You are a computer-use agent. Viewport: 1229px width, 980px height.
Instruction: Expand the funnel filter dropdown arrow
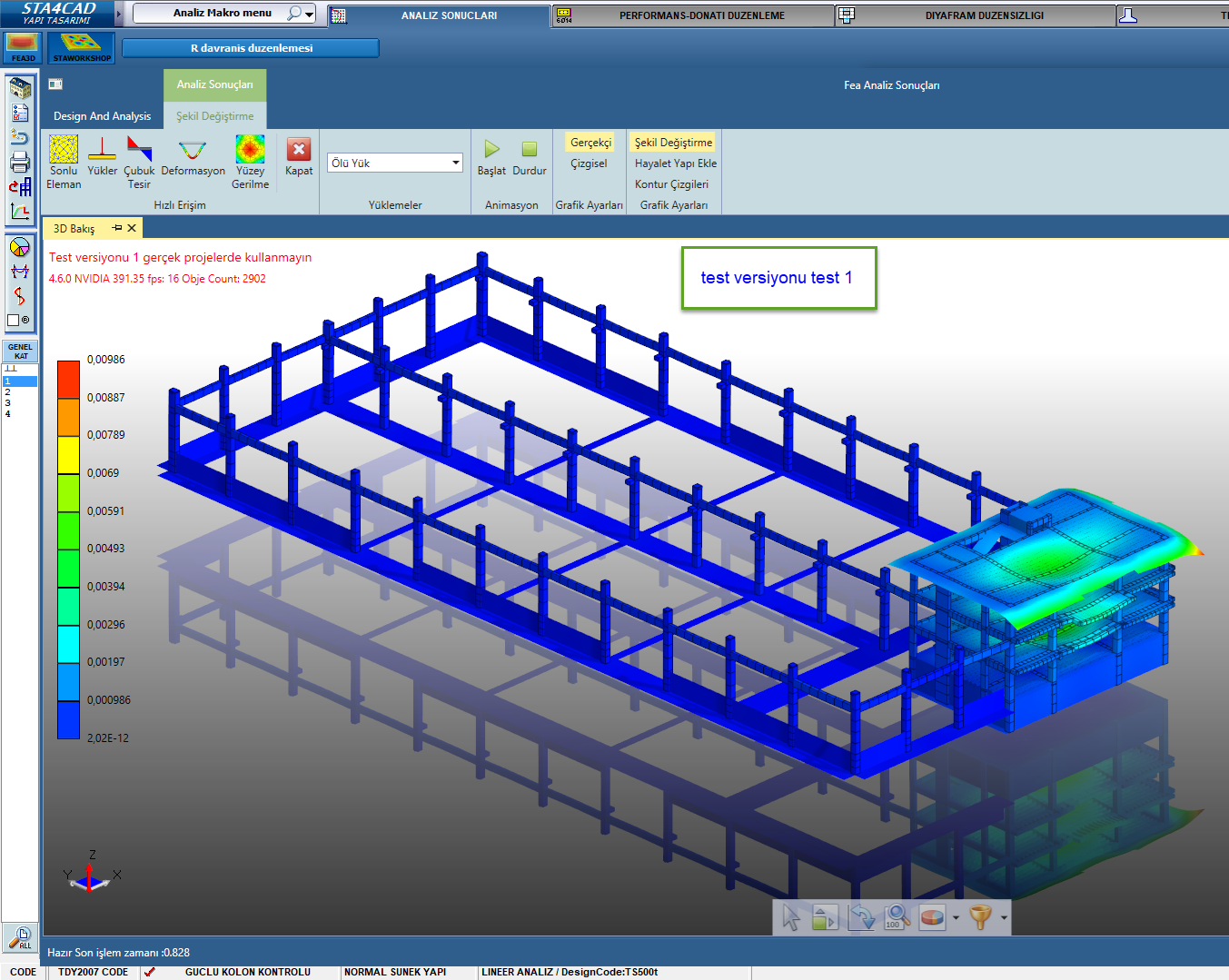coord(1004,918)
